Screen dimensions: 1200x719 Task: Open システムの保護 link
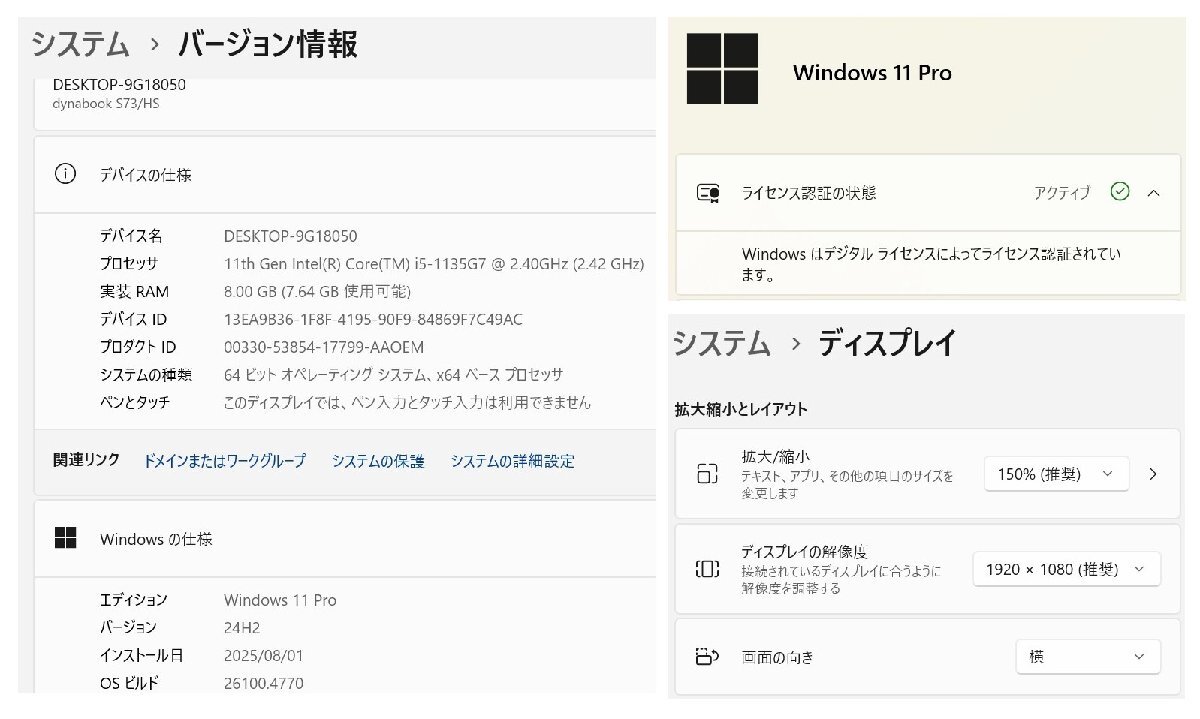click(378, 461)
